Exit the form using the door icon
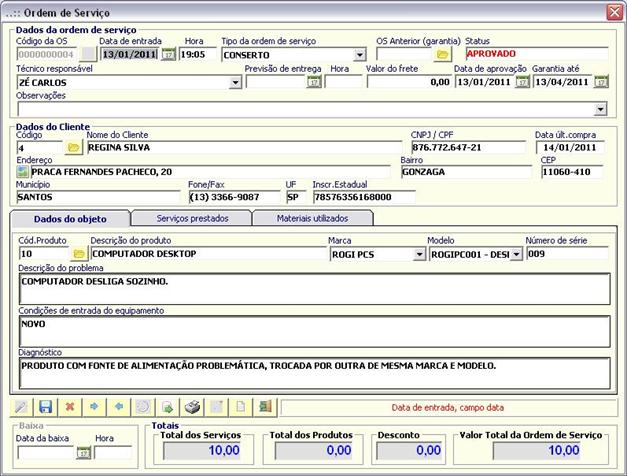627x476 pixels. click(x=265, y=407)
